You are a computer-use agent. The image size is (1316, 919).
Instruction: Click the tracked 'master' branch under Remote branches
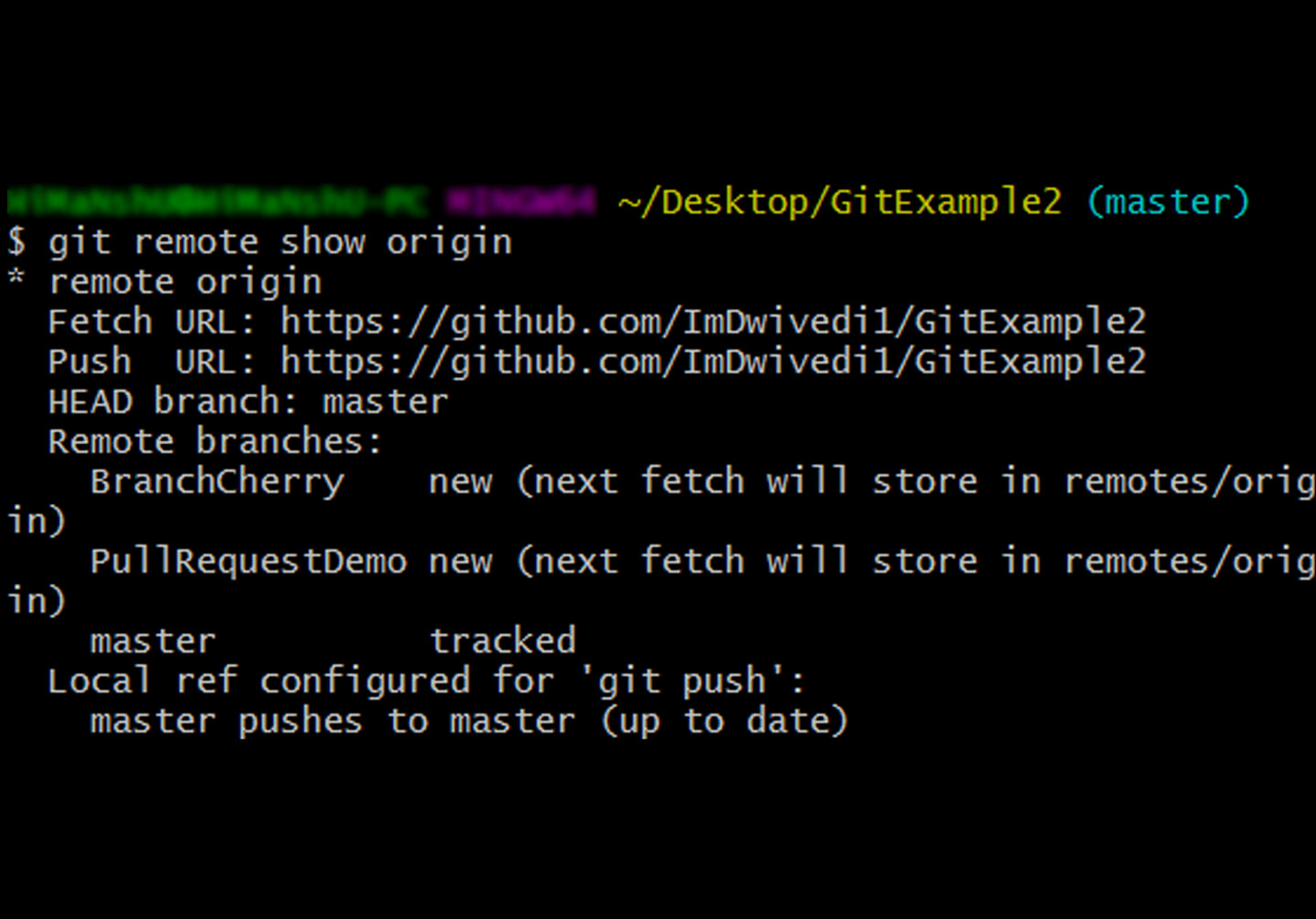pyautogui.click(x=153, y=641)
